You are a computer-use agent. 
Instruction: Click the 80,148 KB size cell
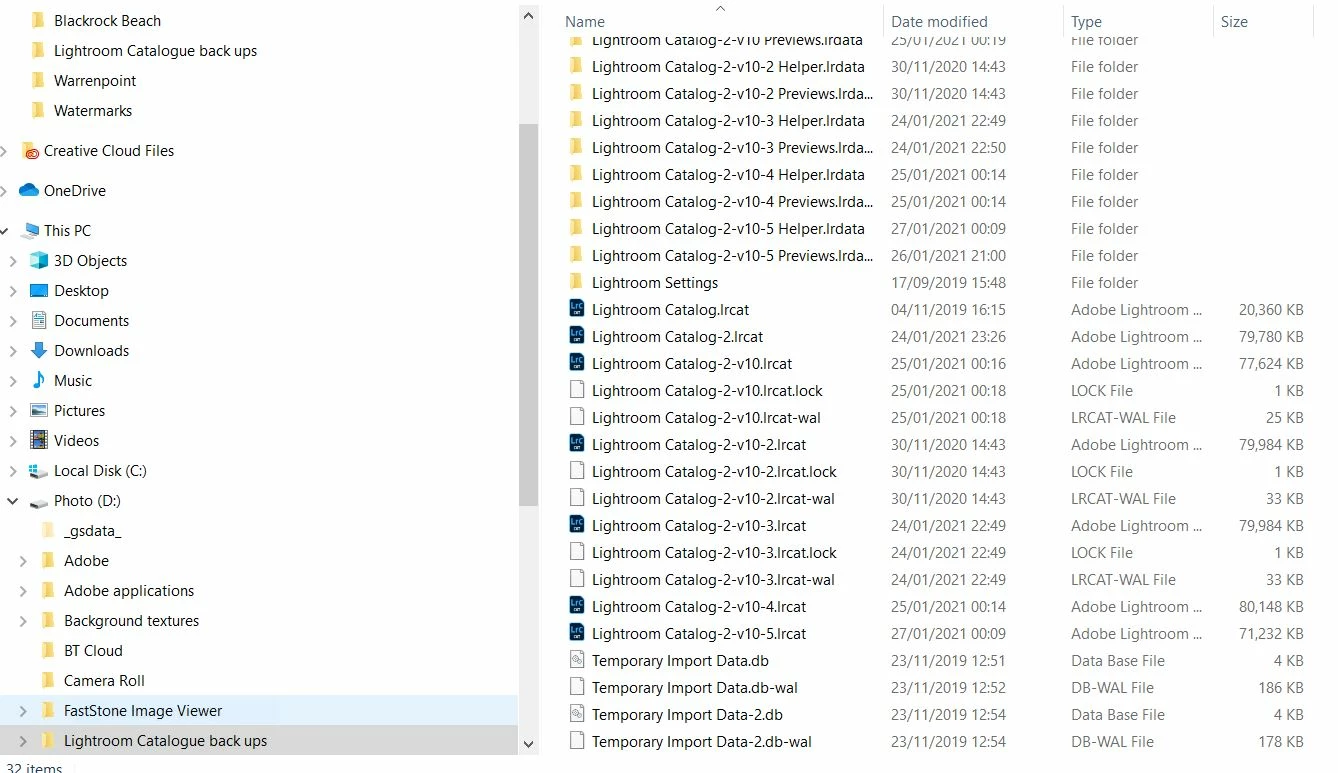pyautogui.click(x=1271, y=606)
